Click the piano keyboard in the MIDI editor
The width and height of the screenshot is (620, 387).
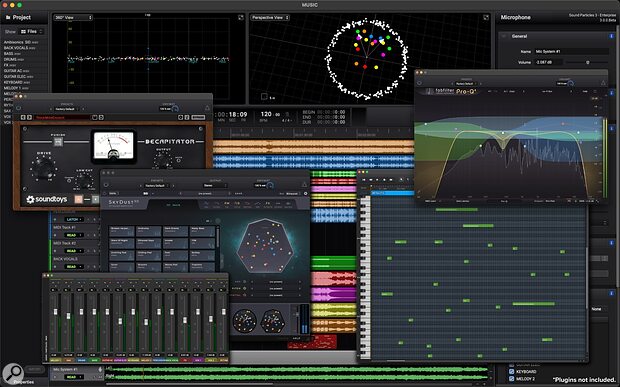[x=365, y=277]
